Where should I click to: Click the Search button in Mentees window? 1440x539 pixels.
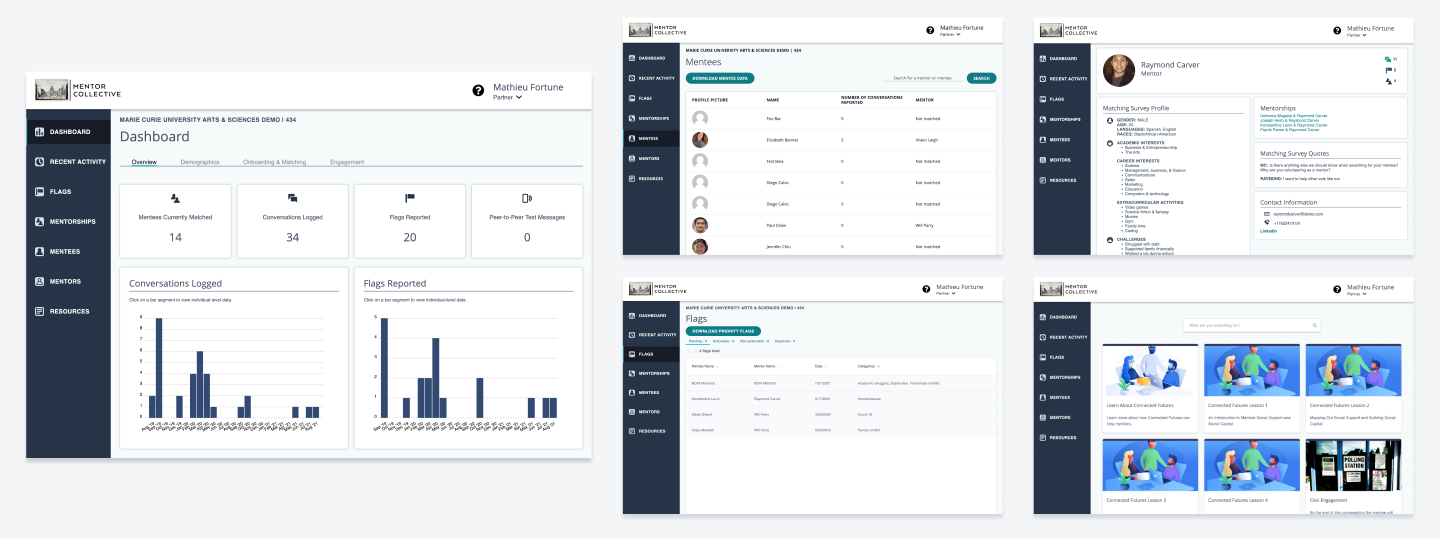[x=981, y=77]
